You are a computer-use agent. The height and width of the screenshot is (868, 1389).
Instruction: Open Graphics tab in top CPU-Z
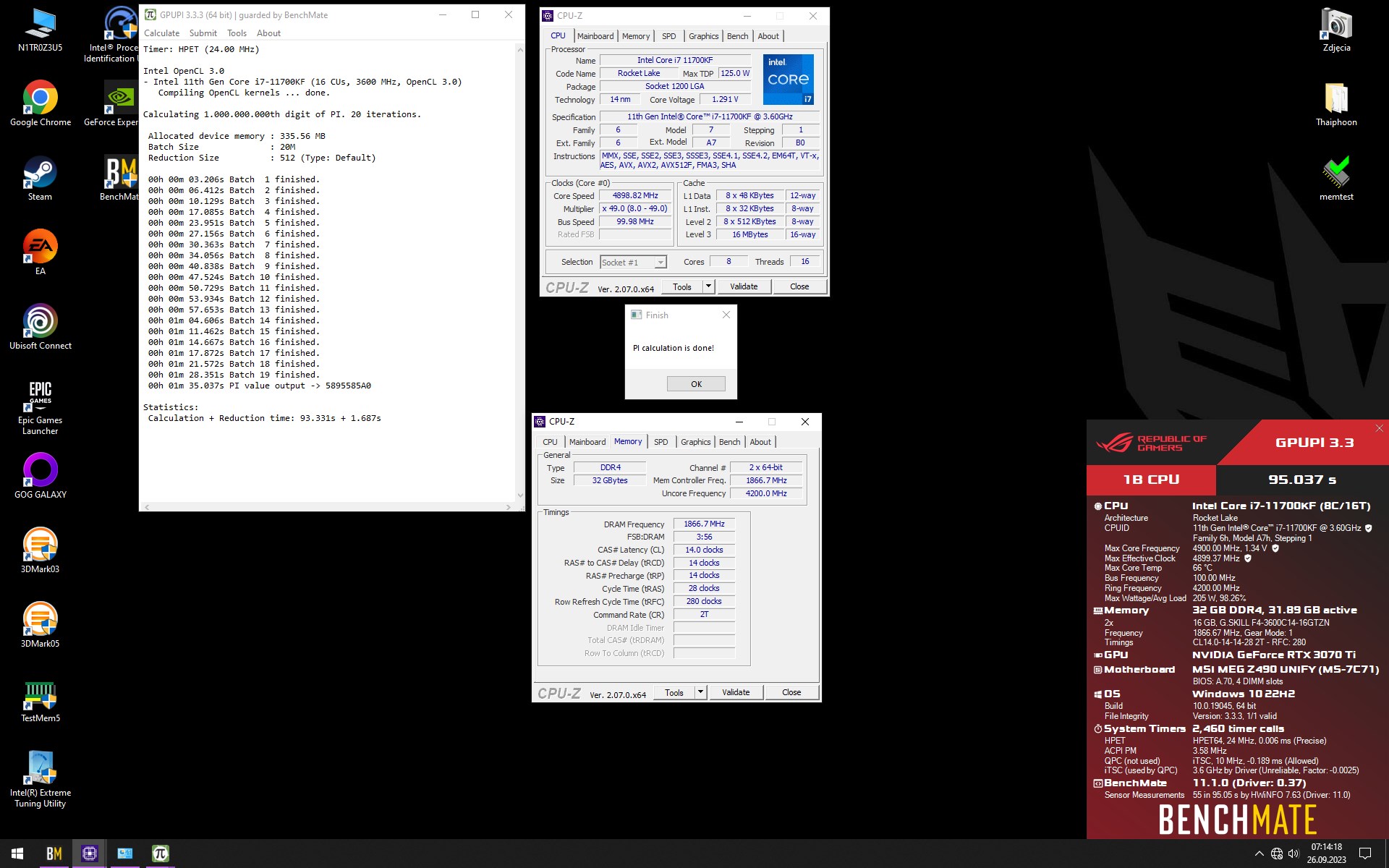tap(703, 36)
